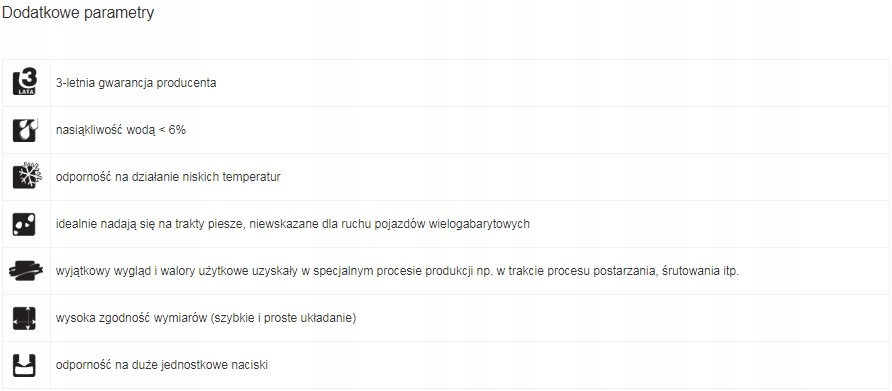Click text about trakty piesze suitability

coord(292,224)
